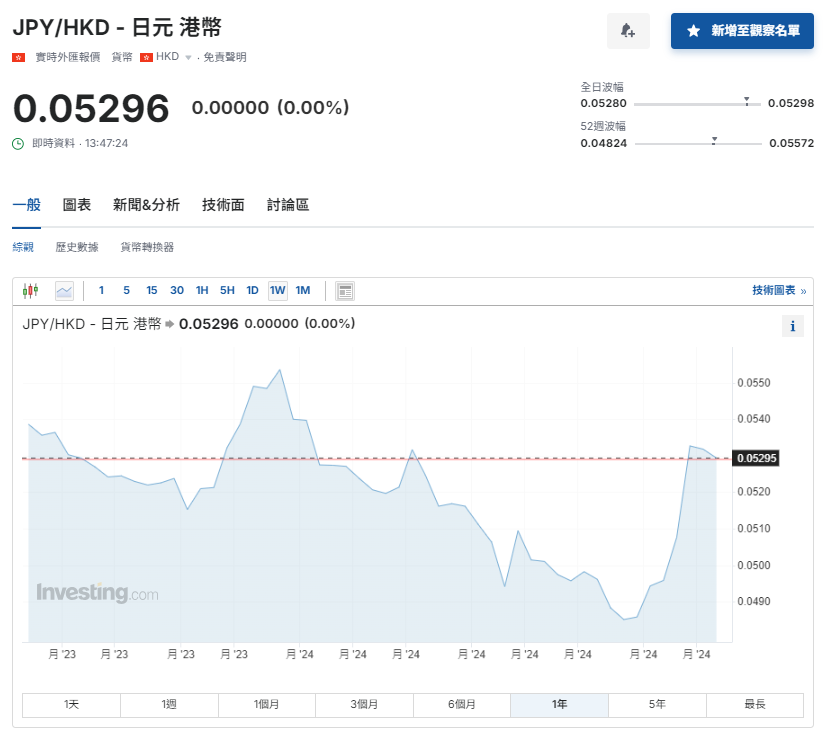827x751 pixels.
Task: Open the chart info icon
Action: 792,326
